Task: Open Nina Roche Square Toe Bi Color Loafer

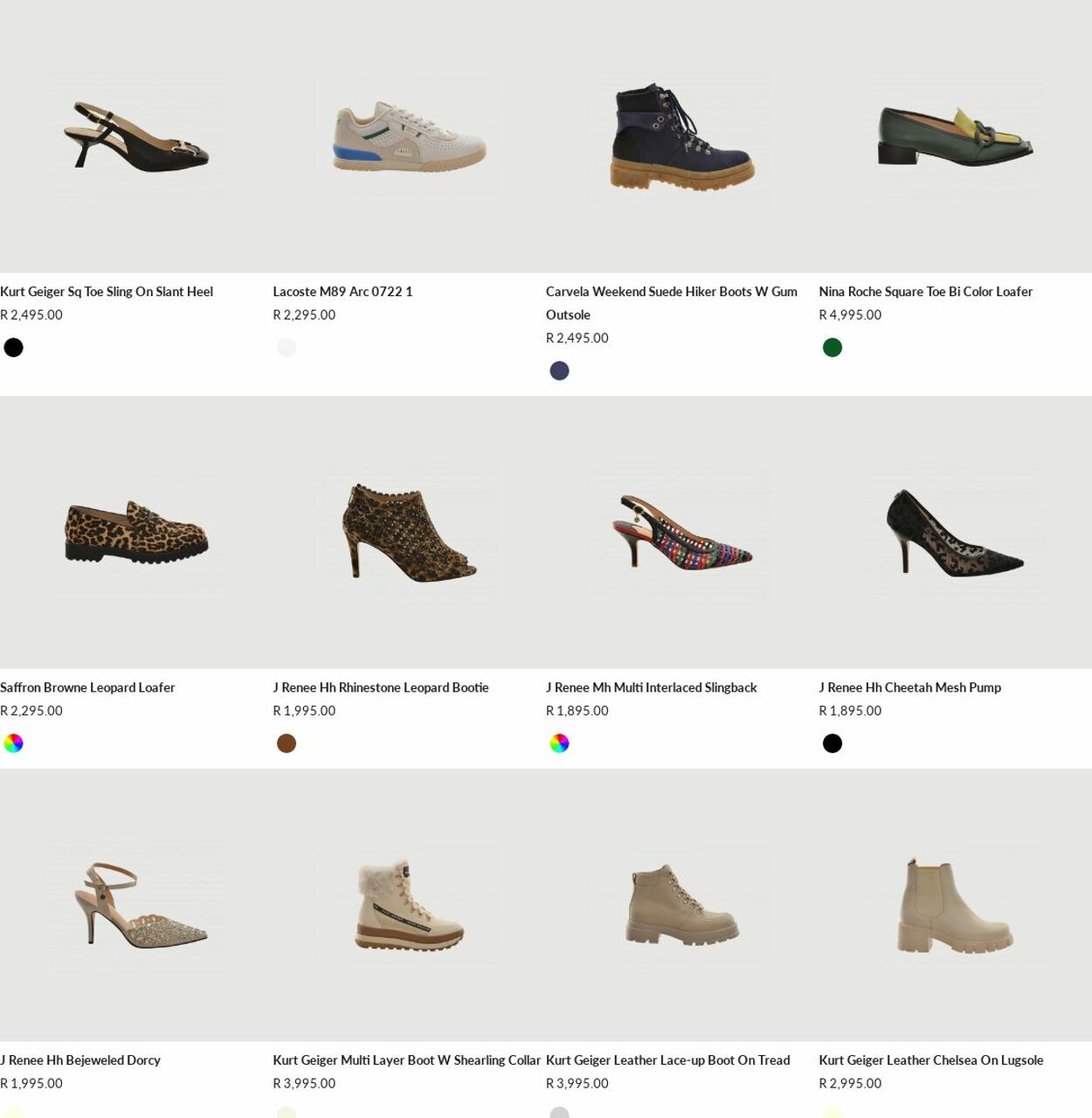Action: coord(925,292)
